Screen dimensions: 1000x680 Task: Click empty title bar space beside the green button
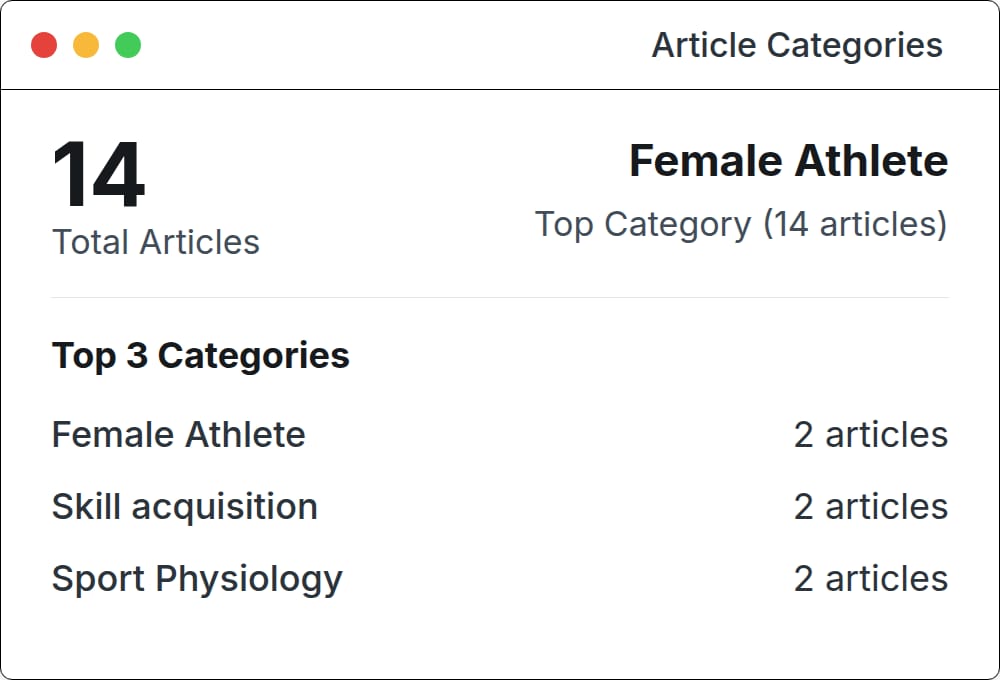click(400, 45)
